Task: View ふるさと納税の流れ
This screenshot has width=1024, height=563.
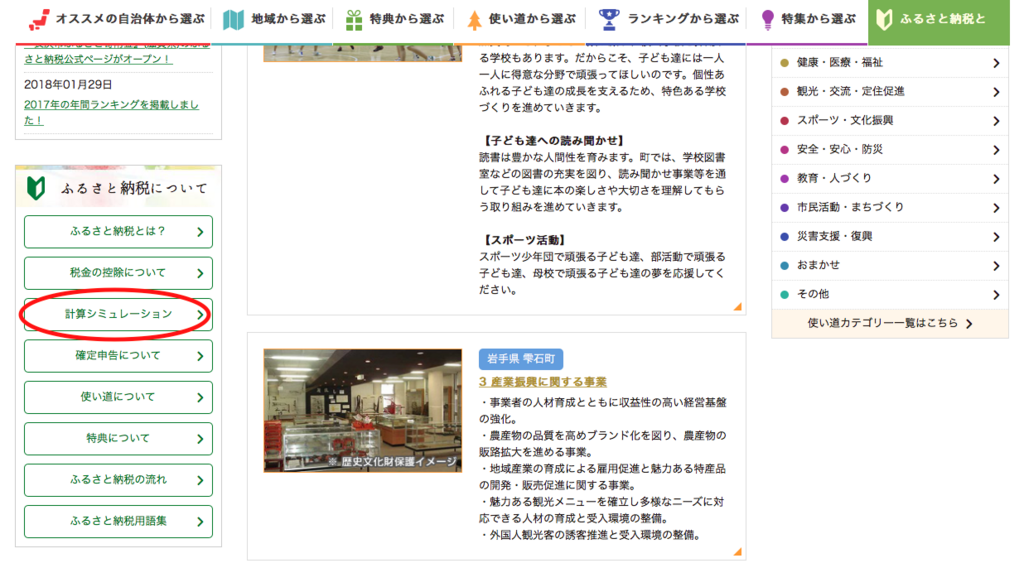Action: tap(118, 480)
